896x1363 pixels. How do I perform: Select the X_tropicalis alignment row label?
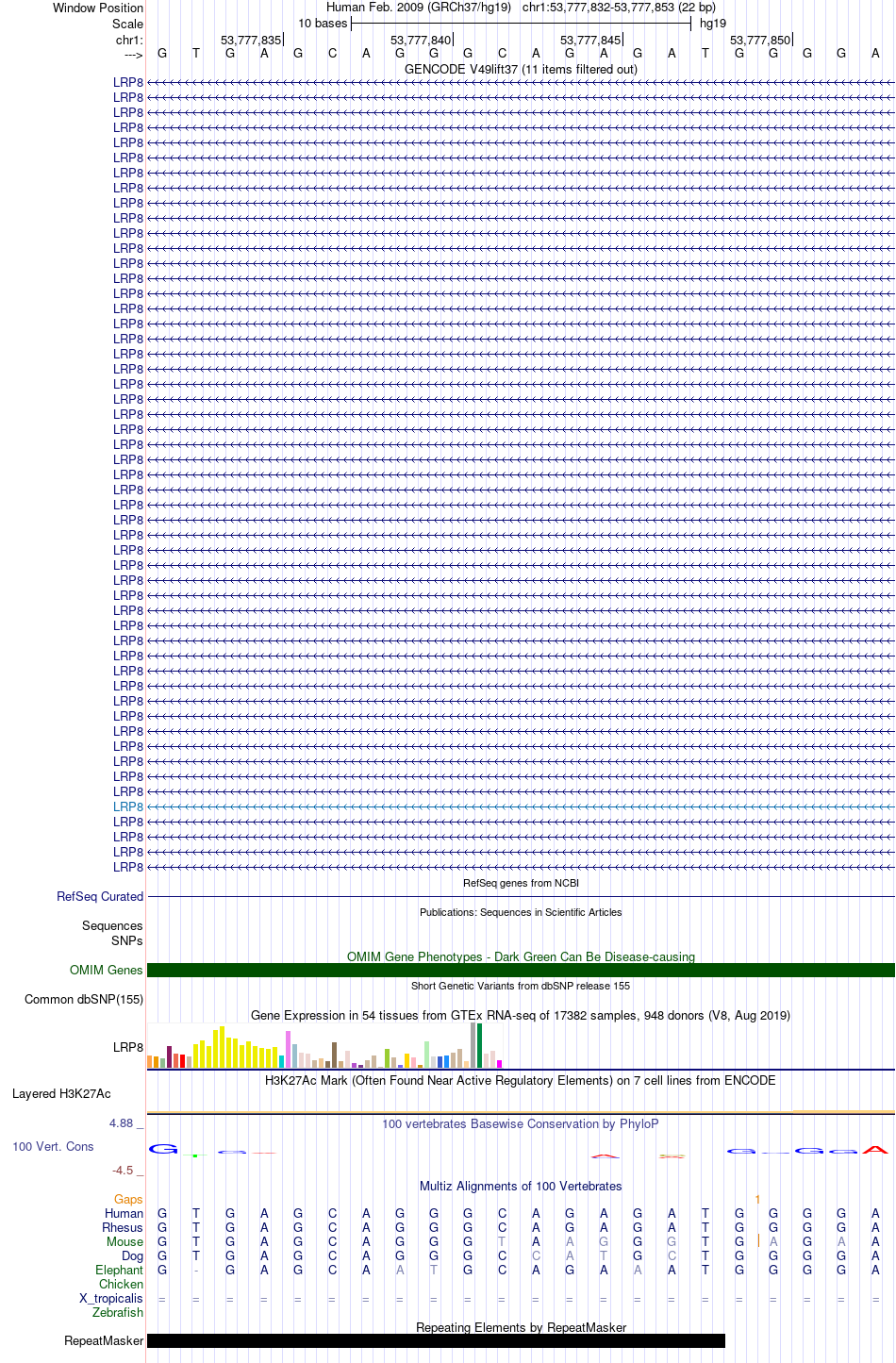[111, 1298]
